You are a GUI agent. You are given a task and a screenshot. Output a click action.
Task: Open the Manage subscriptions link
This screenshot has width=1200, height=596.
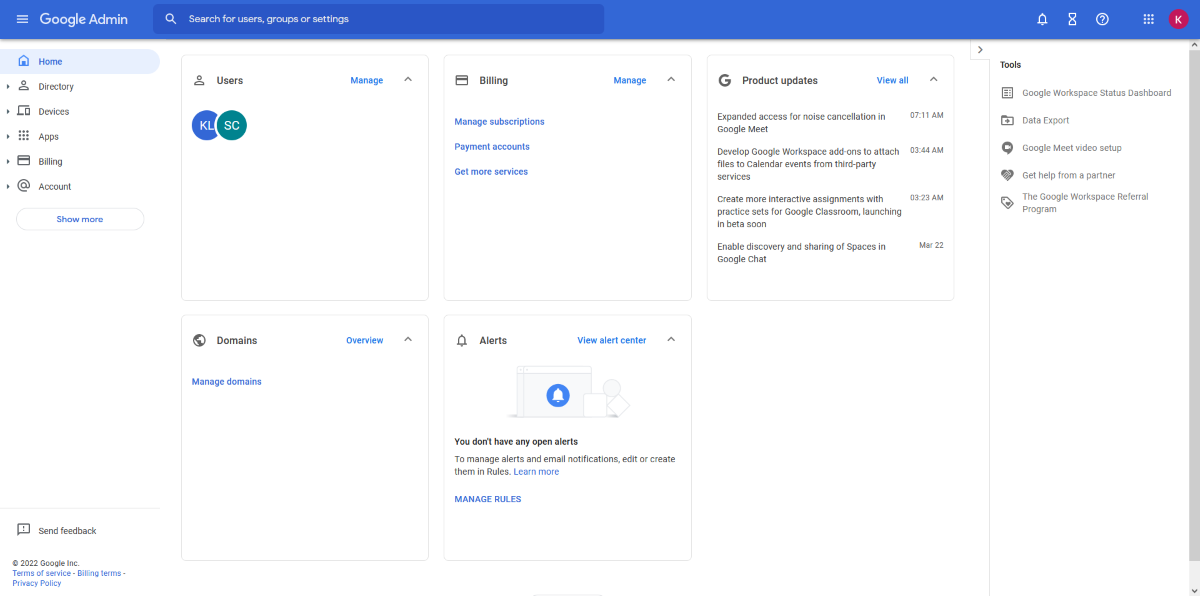(499, 121)
